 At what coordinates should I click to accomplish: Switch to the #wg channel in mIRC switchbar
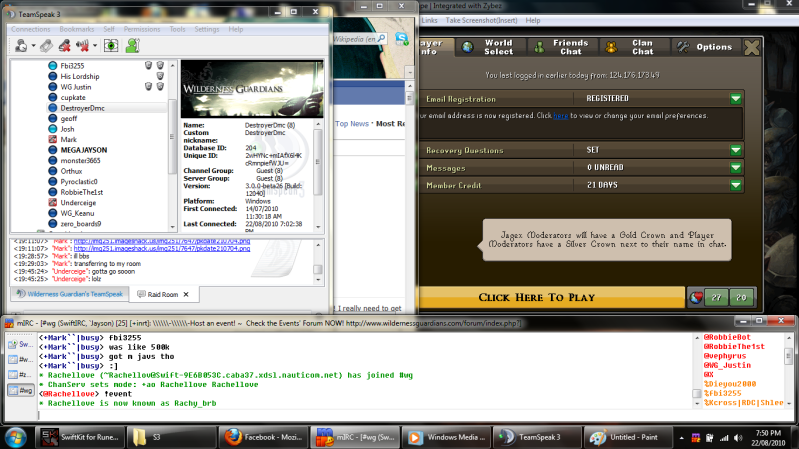tap(20, 390)
